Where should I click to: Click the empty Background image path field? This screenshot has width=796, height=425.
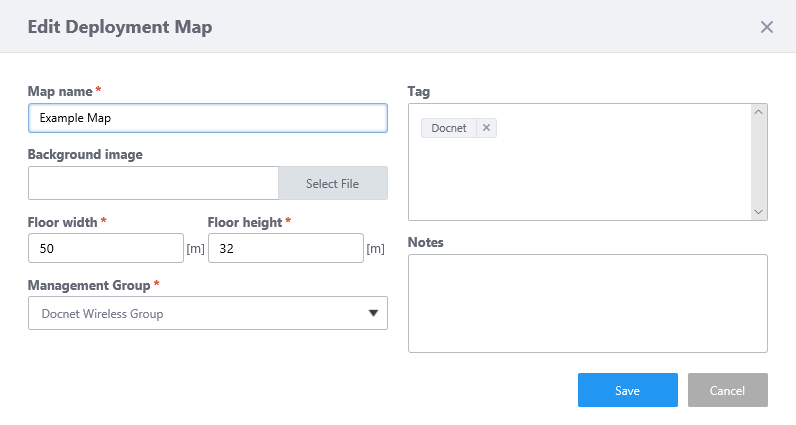tap(153, 183)
